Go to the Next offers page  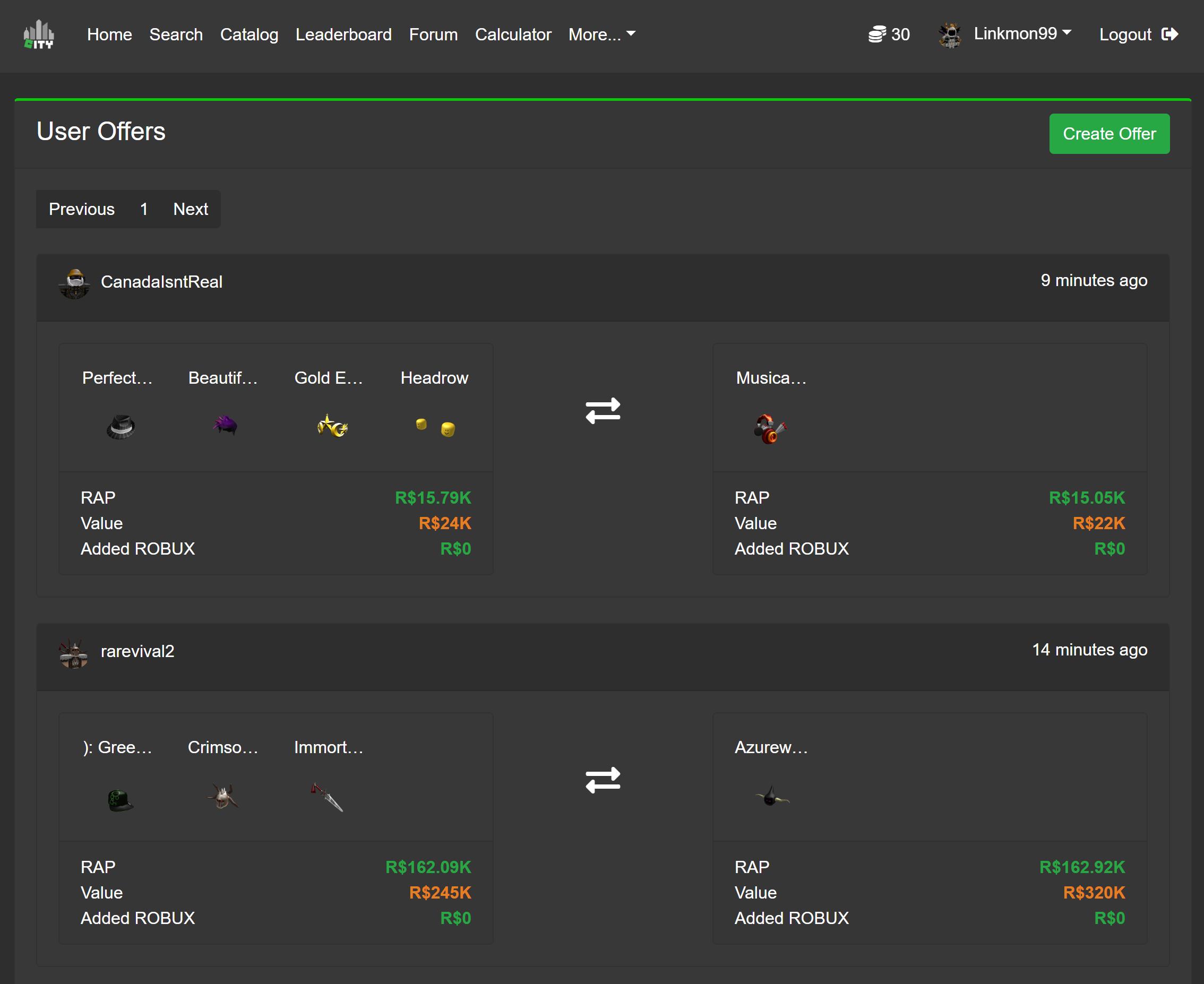click(191, 209)
